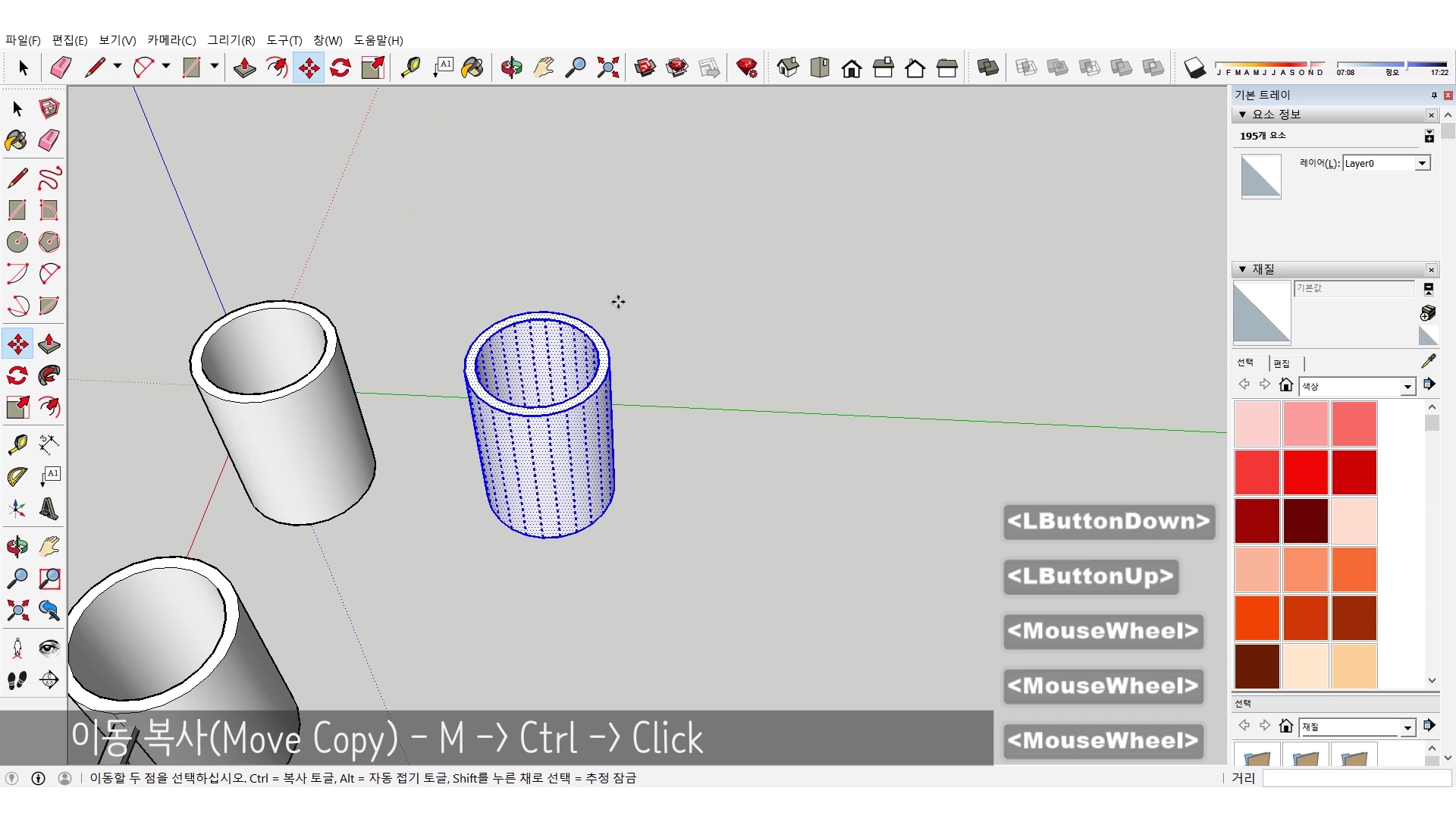Collapse the 요소 정보 panel
This screenshot has height=819, width=1456.
1242,115
